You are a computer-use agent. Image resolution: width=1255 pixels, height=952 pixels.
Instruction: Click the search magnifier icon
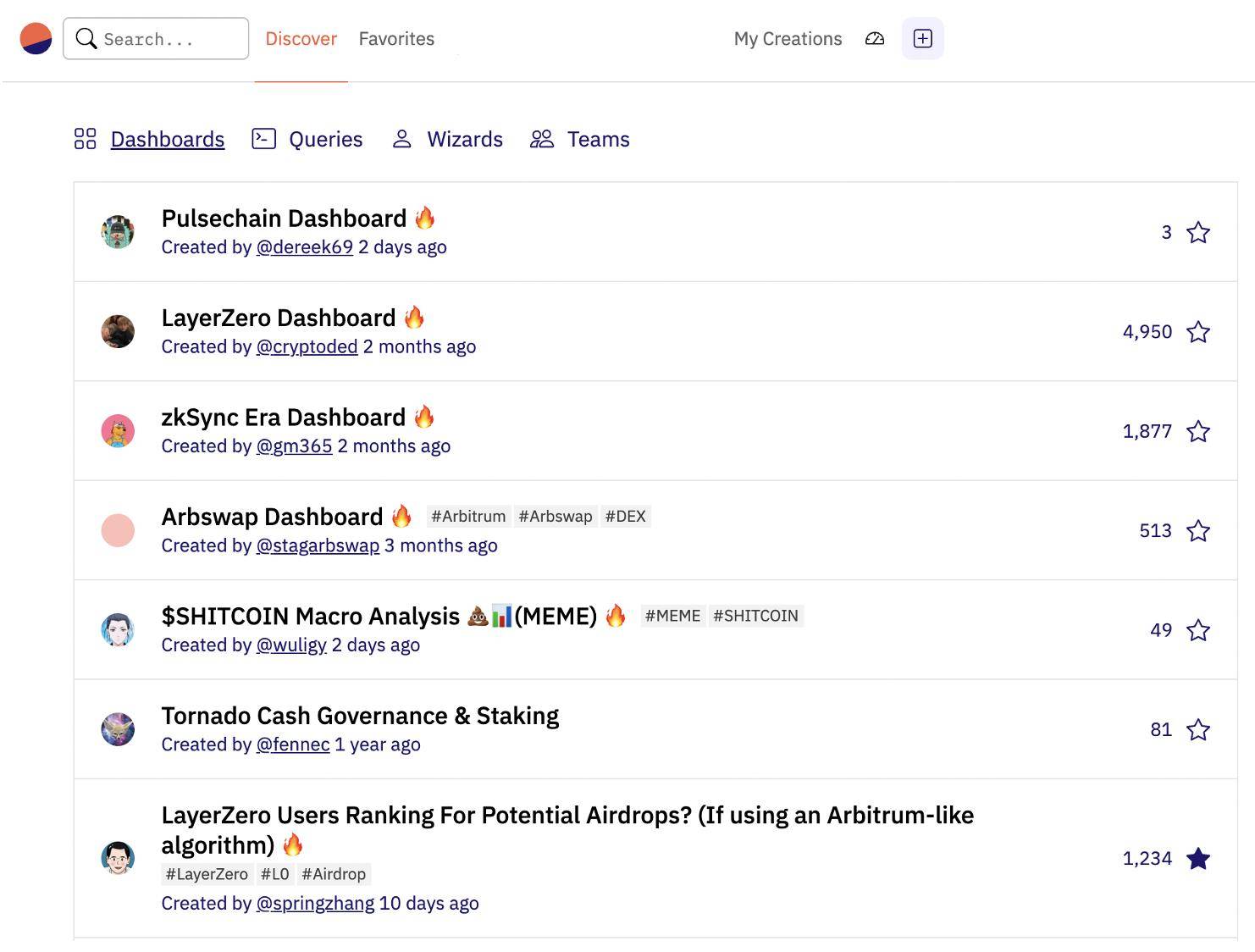[86, 38]
